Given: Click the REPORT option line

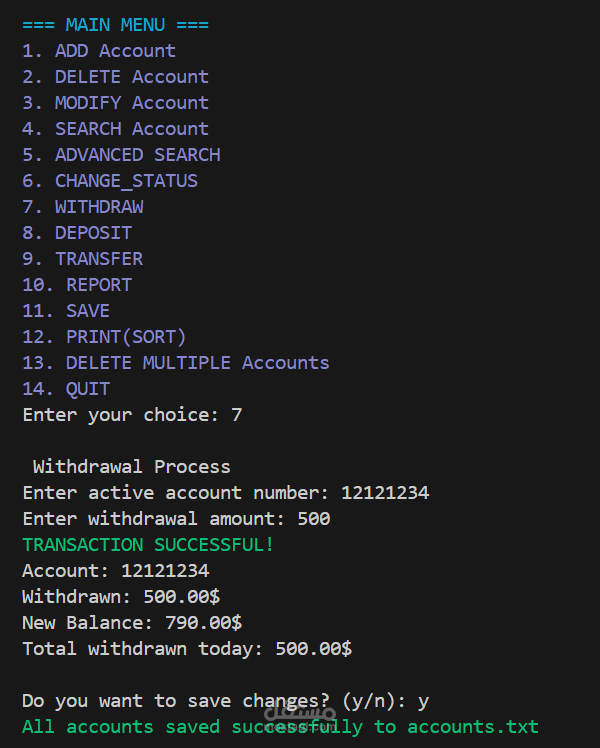Looking at the screenshot, I should click(x=78, y=285).
